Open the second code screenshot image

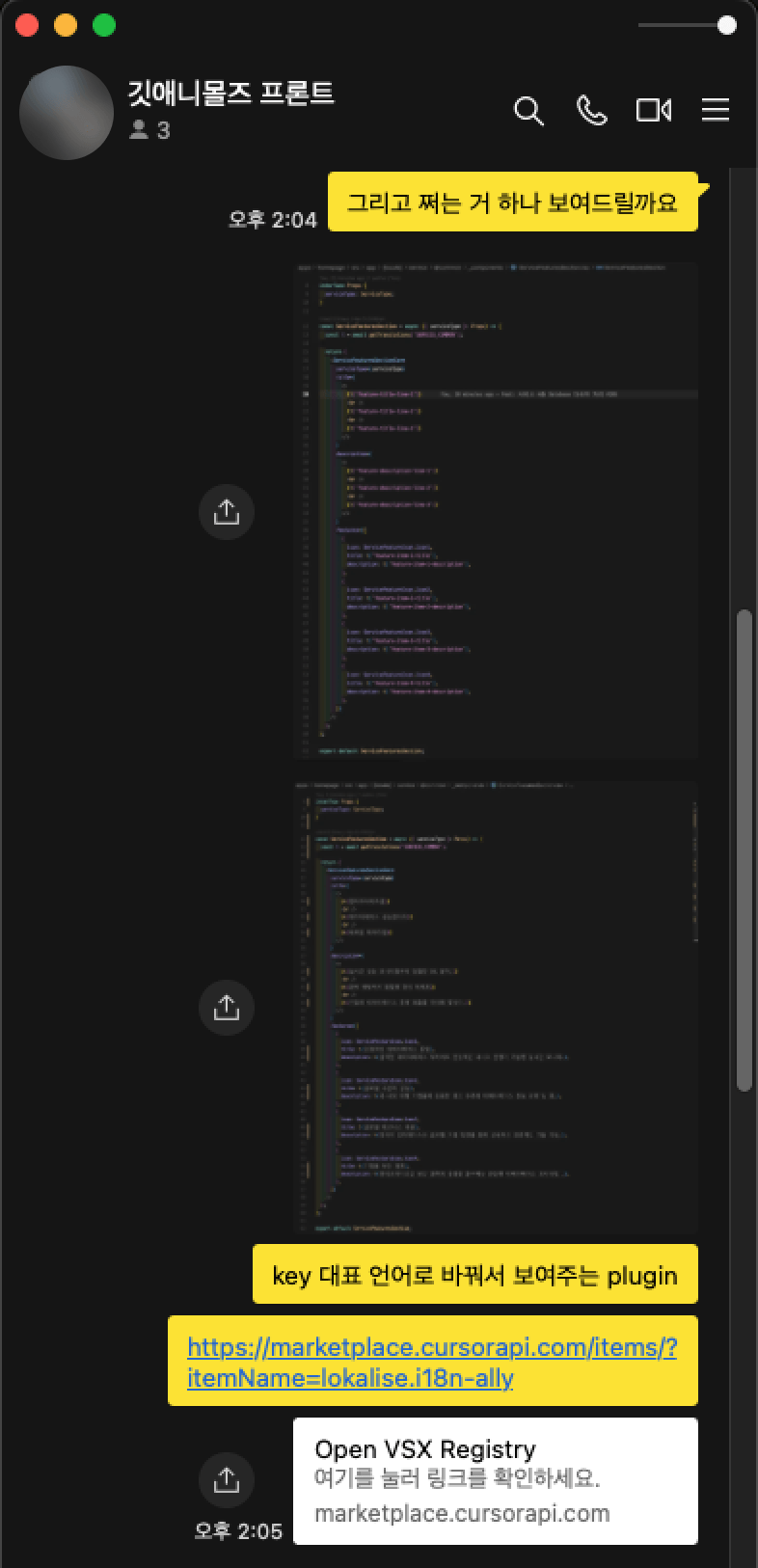pos(495,1007)
